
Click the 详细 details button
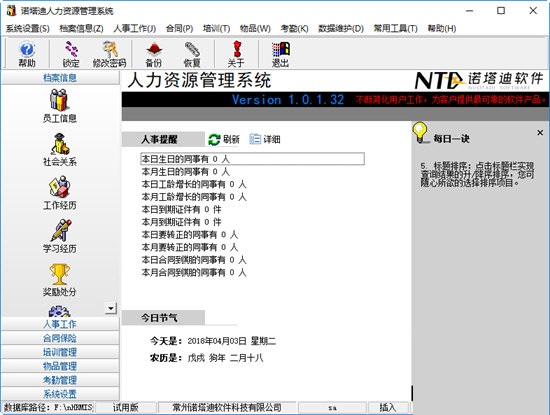click(x=265, y=139)
